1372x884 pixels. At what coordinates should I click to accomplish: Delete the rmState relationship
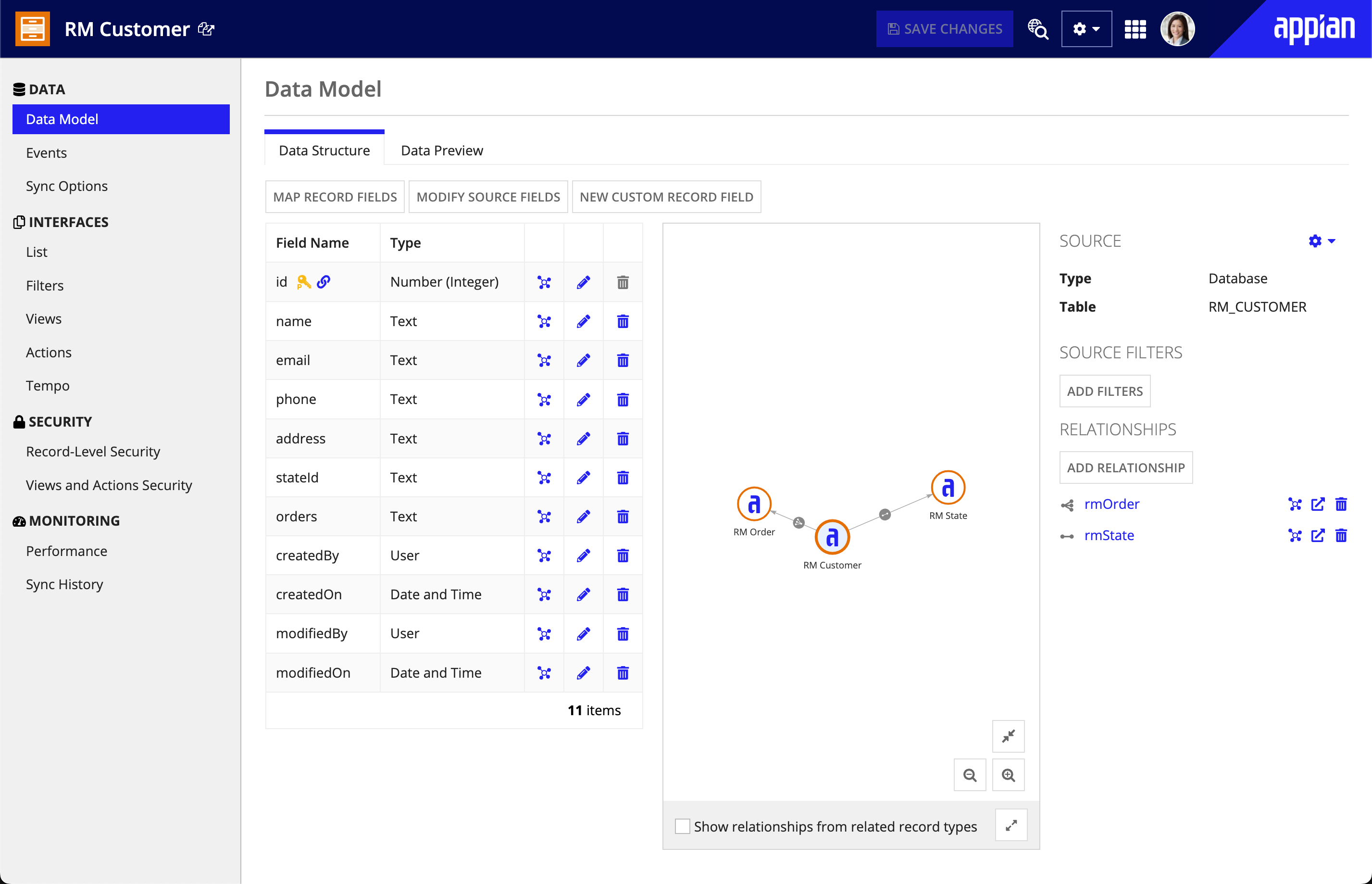point(1341,536)
